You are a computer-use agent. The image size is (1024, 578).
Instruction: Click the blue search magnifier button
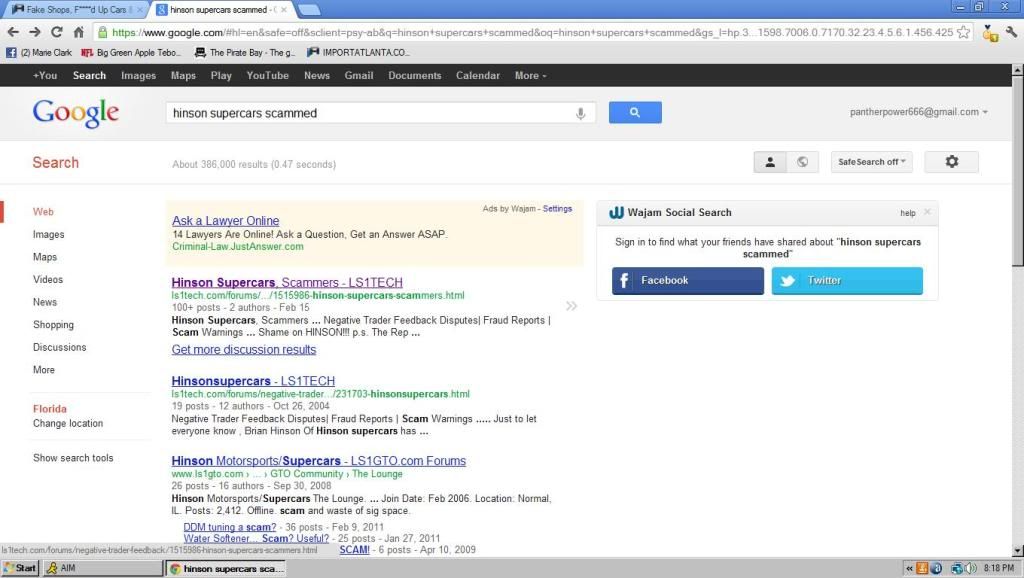tap(635, 113)
